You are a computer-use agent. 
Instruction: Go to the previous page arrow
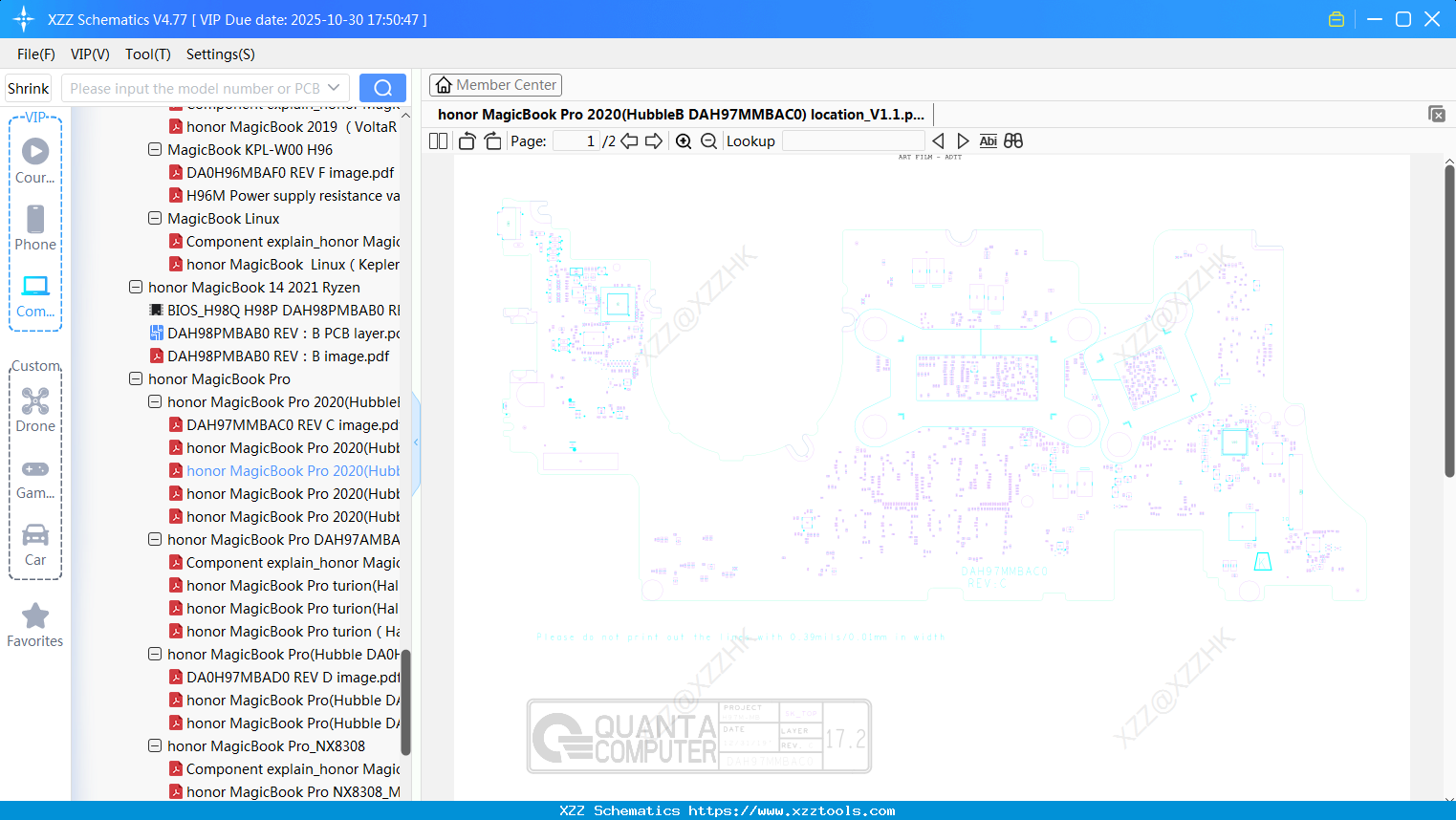coord(629,140)
